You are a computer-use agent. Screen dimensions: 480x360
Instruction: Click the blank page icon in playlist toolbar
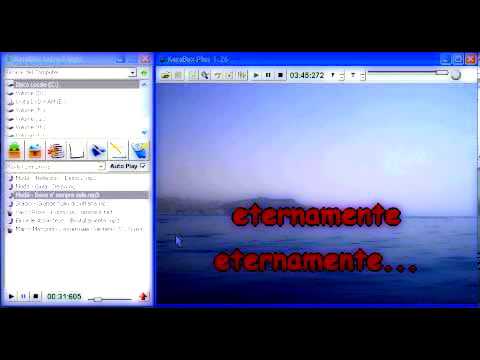tap(77, 150)
